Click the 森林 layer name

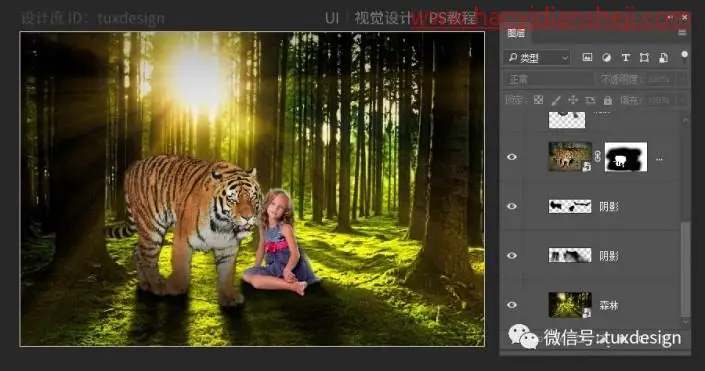pyautogui.click(x=609, y=305)
